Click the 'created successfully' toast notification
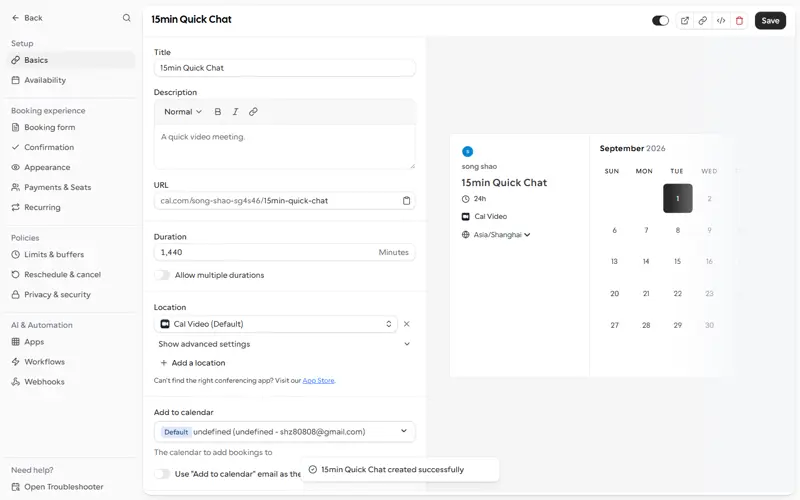 [399, 469]
